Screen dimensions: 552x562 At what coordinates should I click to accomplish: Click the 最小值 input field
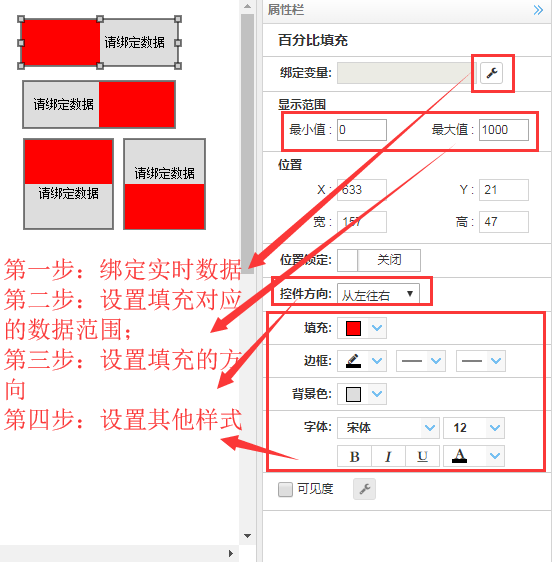362,130
